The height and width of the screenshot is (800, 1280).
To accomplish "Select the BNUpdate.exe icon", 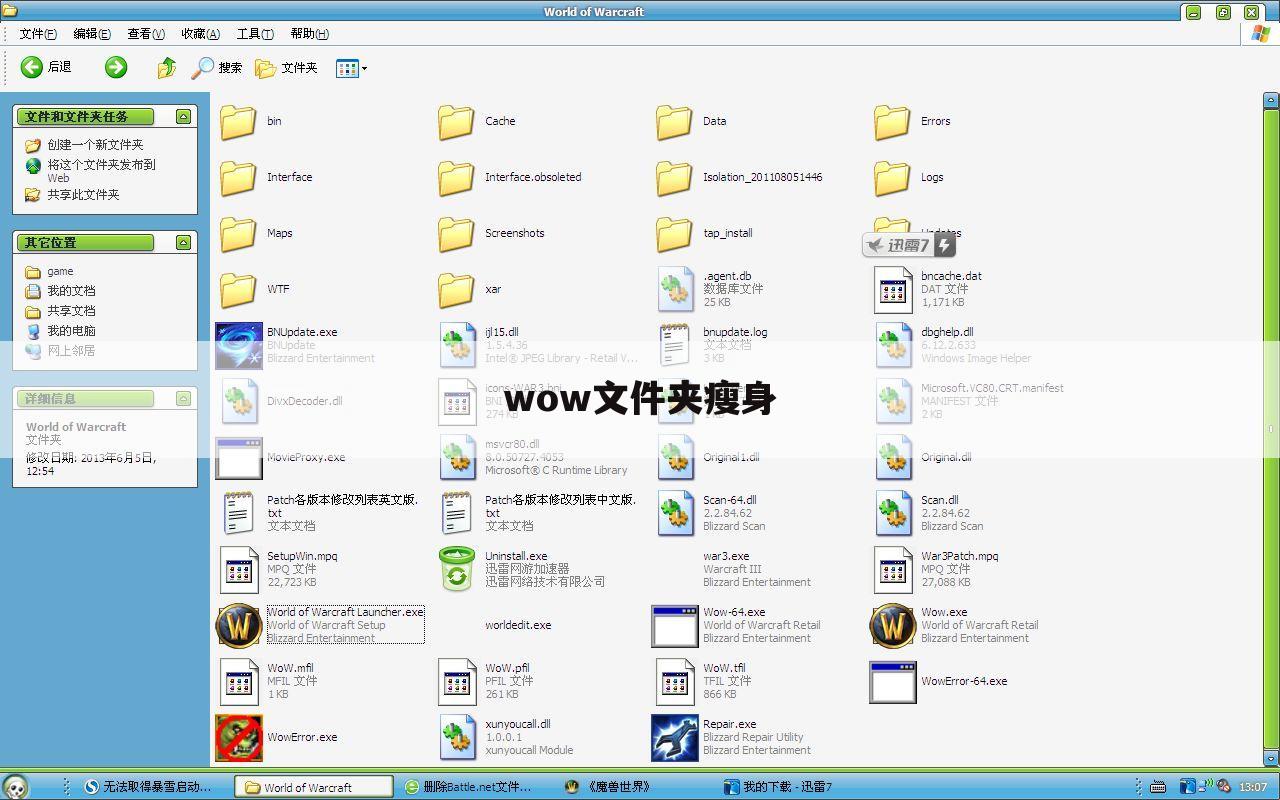I will coord(238,345).
